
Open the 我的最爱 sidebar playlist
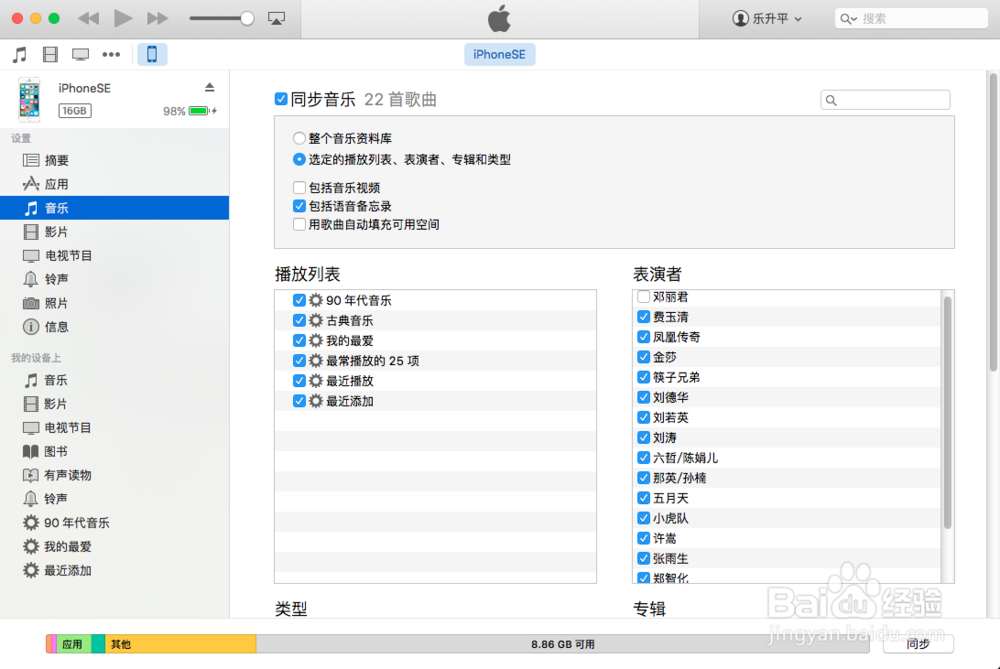(115, 547)
